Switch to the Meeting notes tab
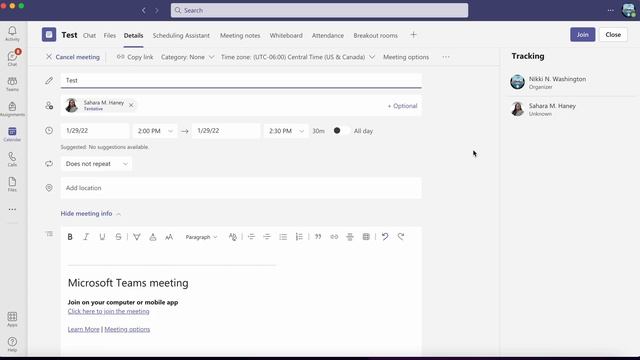 point(240,36)
